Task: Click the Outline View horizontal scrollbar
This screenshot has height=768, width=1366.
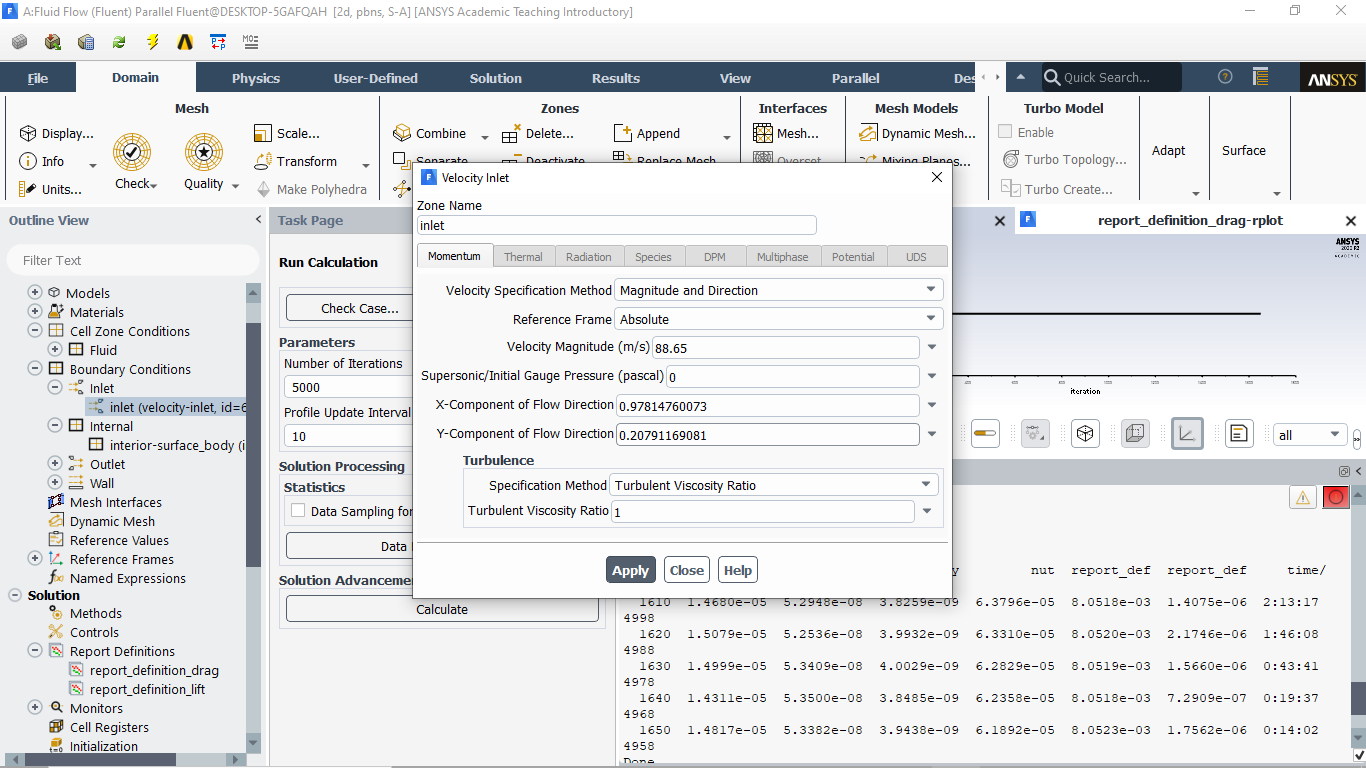Action: pyautogui.click(x=125, y=760)
